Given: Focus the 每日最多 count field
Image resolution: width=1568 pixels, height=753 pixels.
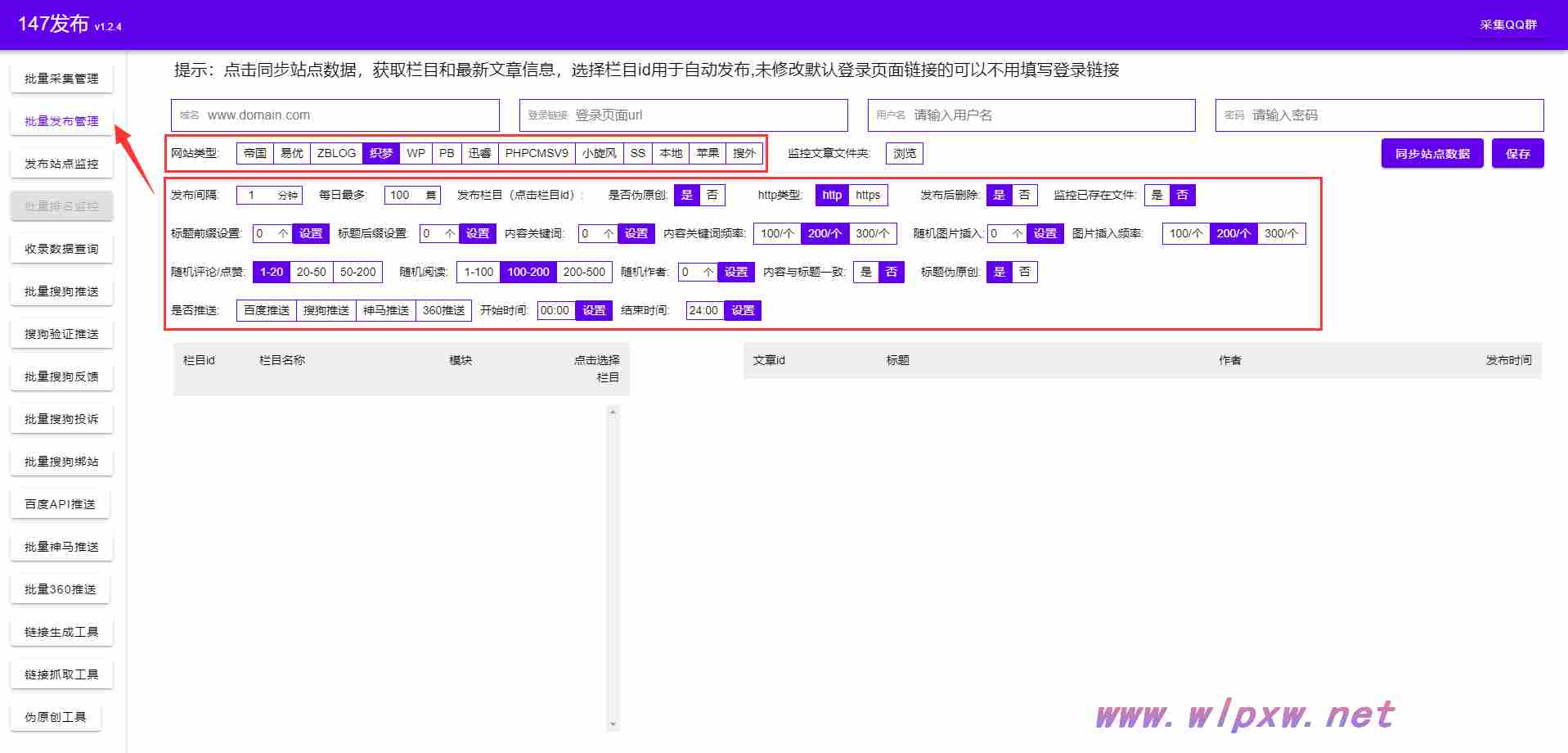Looking at the screenshot, I should click(412, 195).
